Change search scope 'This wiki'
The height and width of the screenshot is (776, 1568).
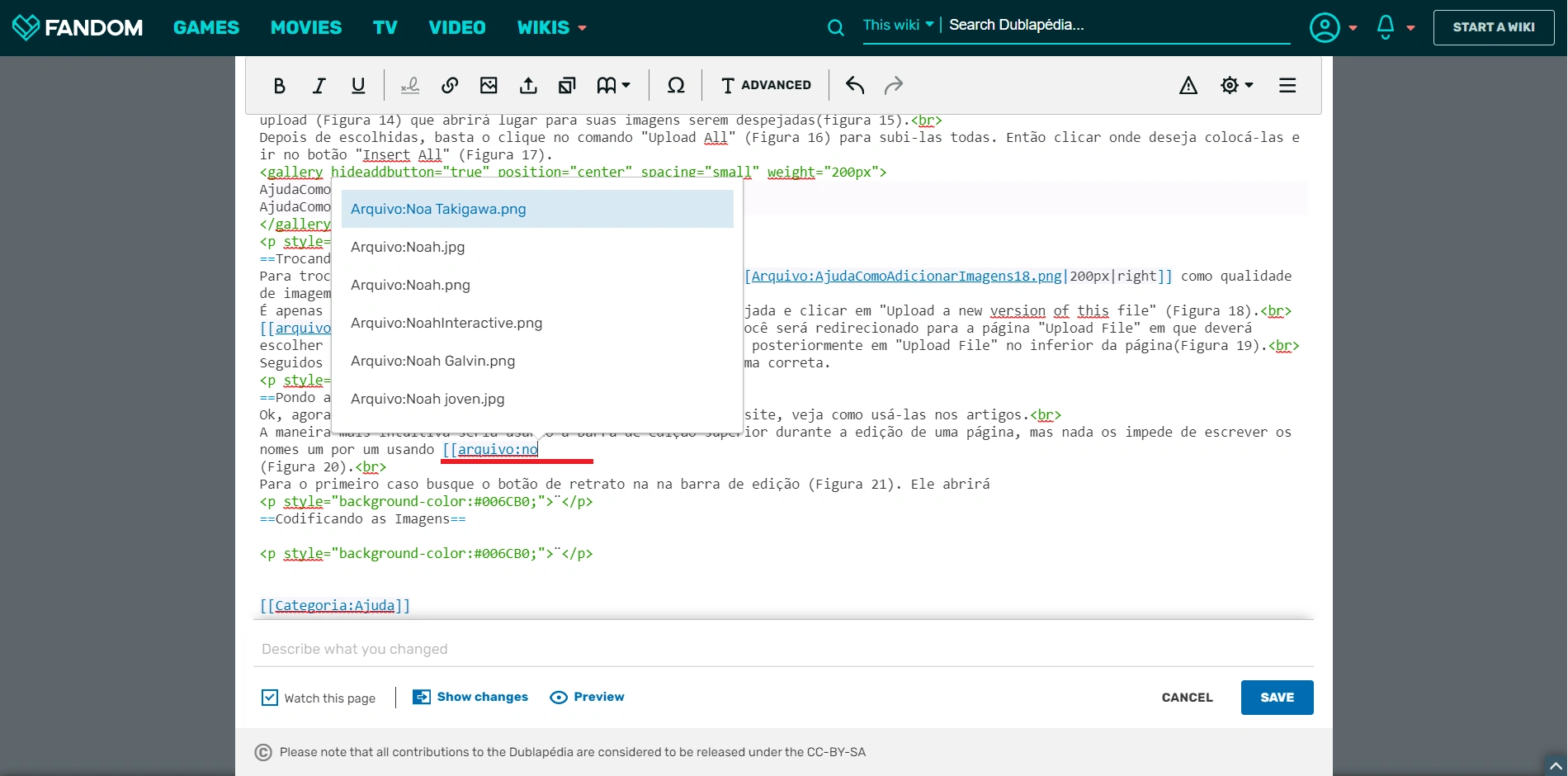point(898,25)
